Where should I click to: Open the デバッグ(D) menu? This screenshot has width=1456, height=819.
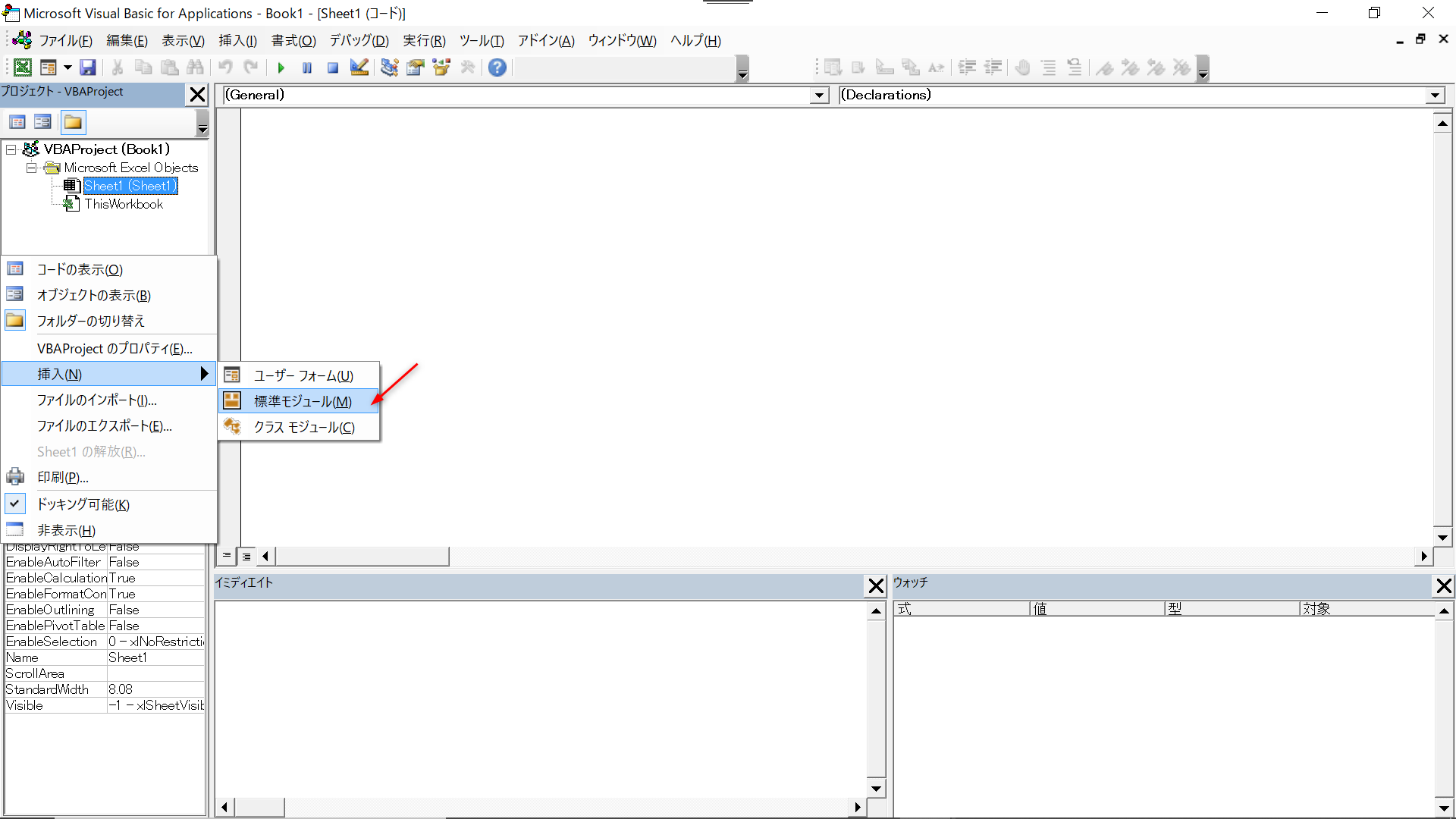359,41
